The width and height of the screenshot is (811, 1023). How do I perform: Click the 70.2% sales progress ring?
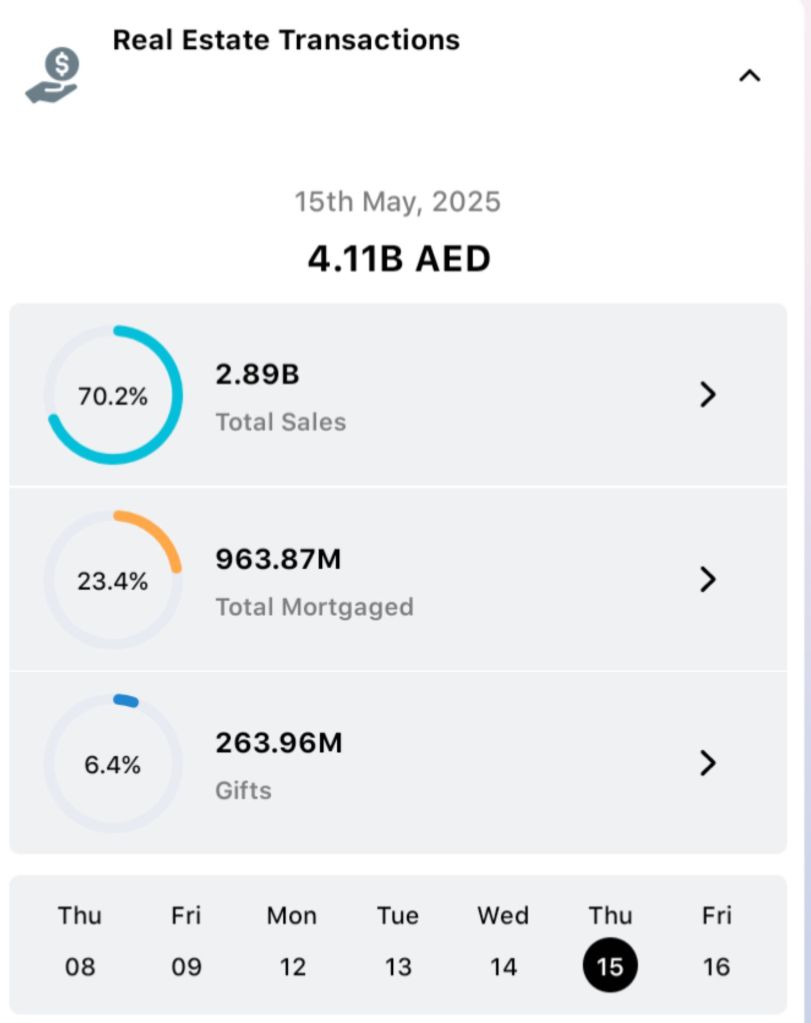(x=113, y=395)
